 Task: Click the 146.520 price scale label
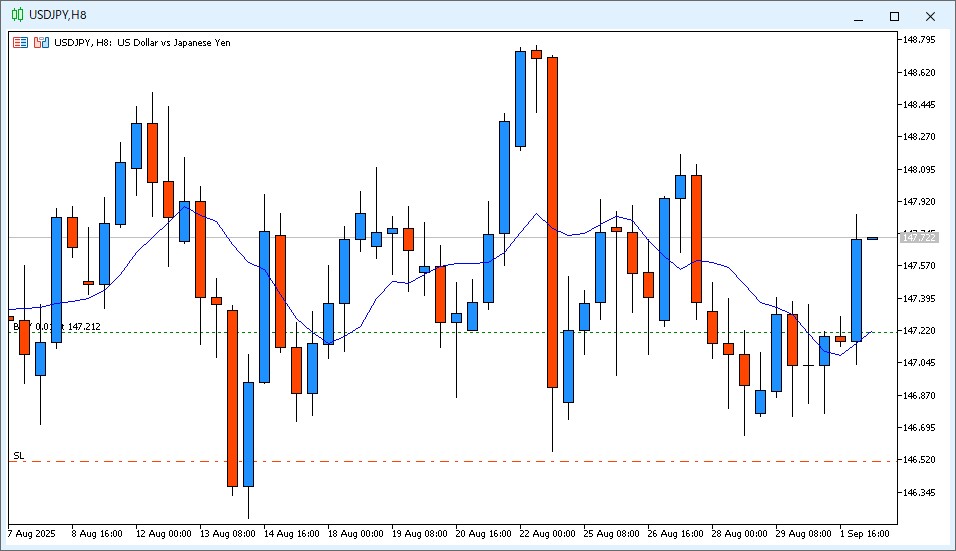click(919, 460)
